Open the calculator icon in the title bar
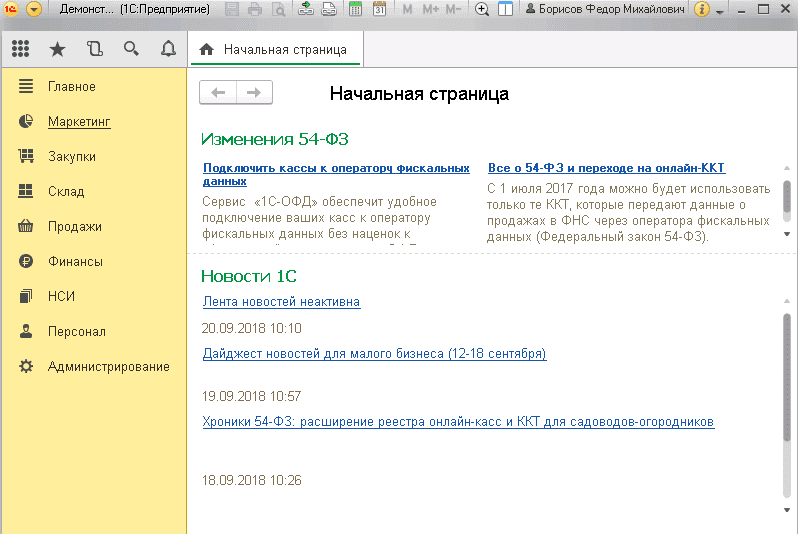798x534 pixels. [354, 10]
